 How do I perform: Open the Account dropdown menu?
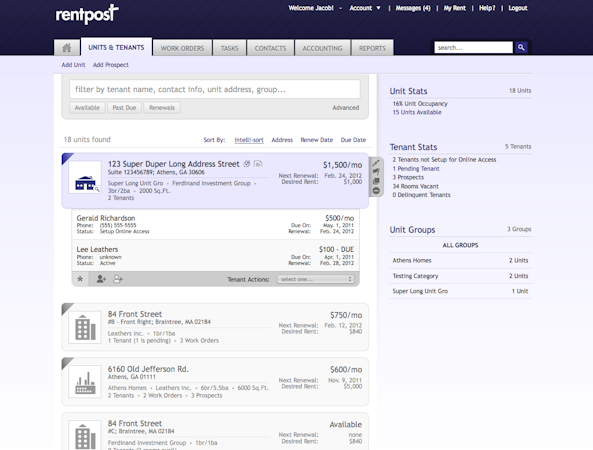(x=365, y=8)
